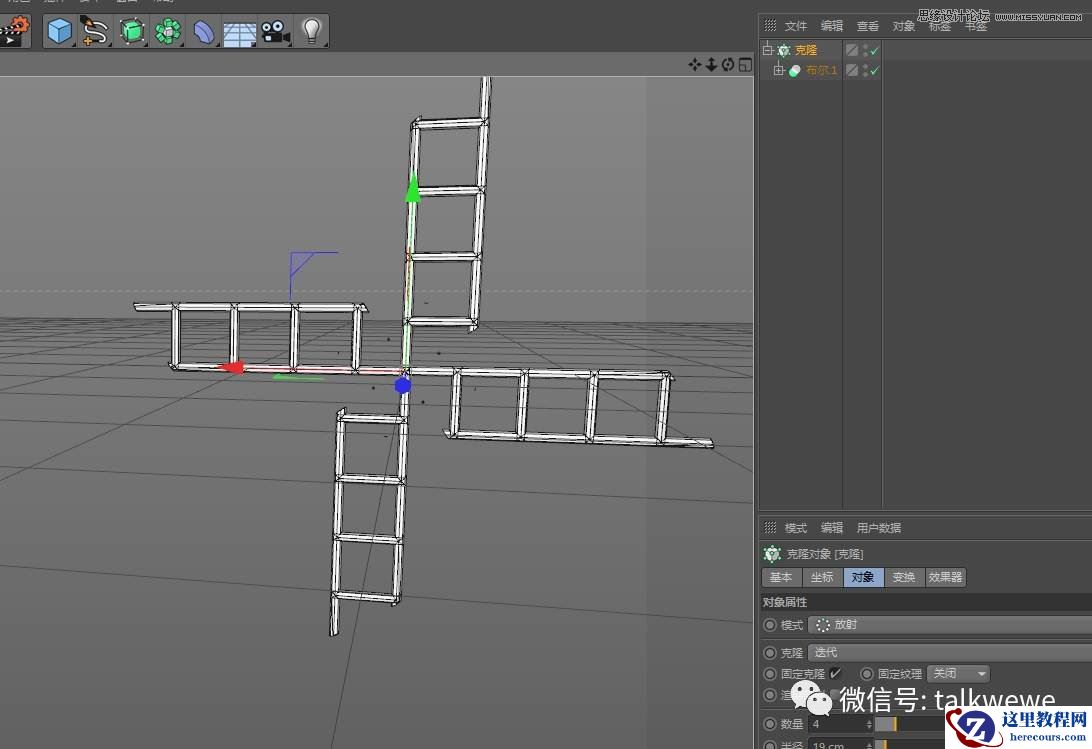1092x749 pixels.
Task: Click the render settings clapperboard icon
Action: [16, 31]
